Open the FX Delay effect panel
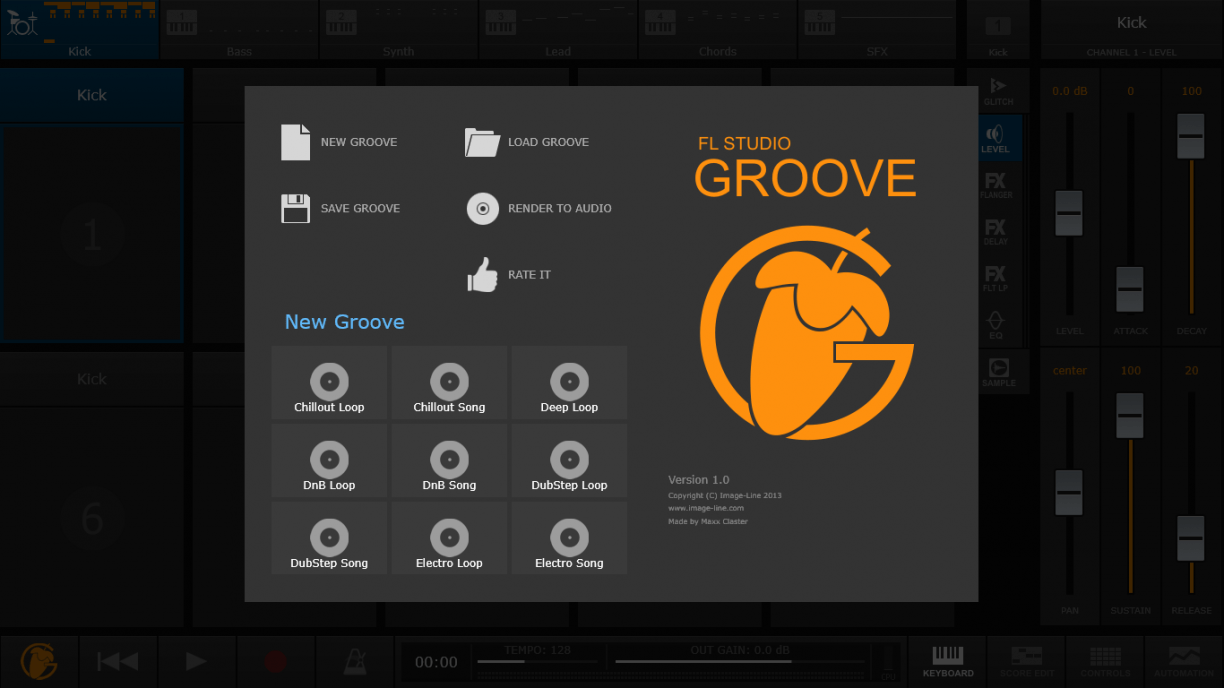The width and height of the screenshot is (1224, 688). (997, 233)
